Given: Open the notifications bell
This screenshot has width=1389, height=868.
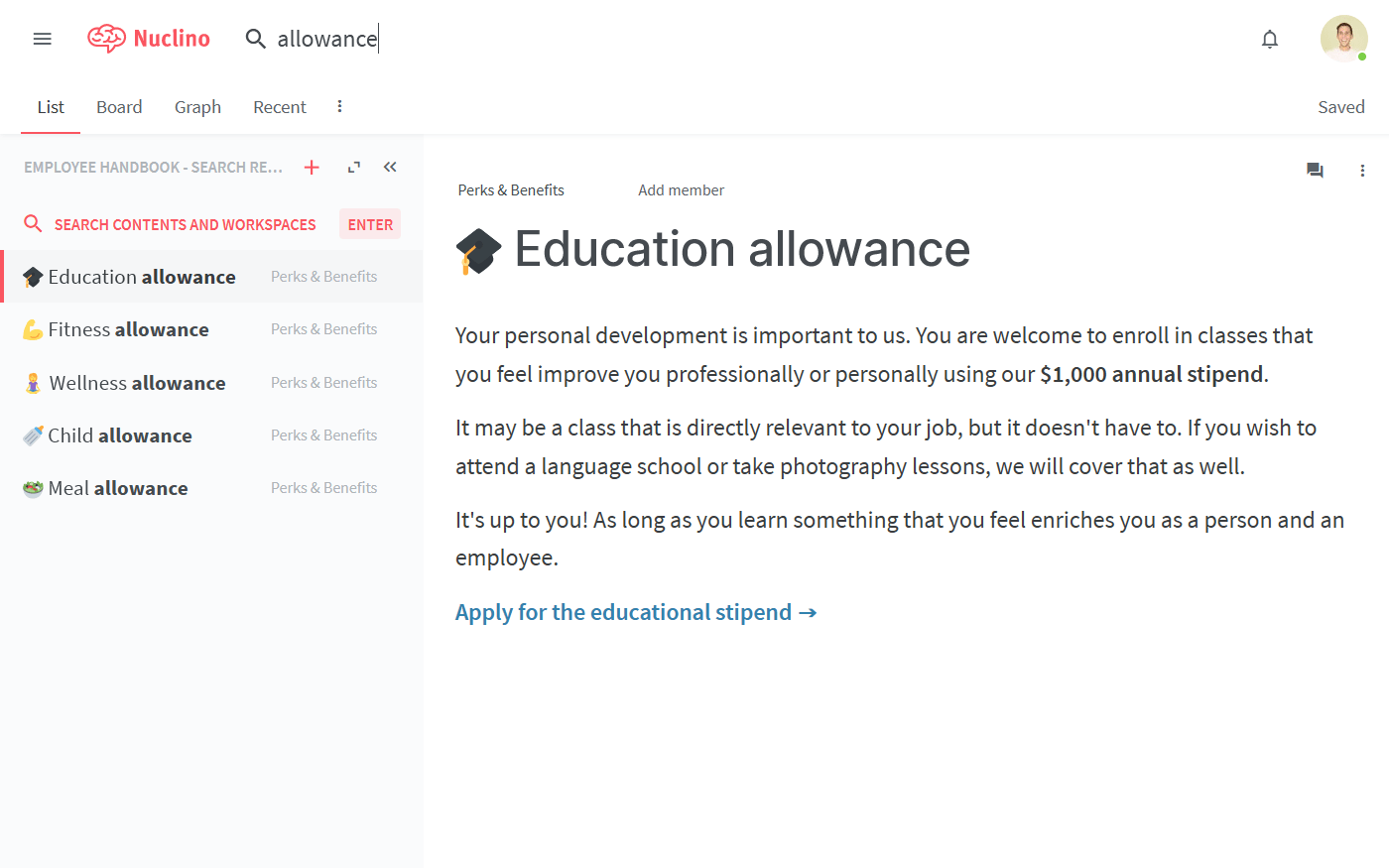Looking at the screenshot, I should [x=1270, y=39].
